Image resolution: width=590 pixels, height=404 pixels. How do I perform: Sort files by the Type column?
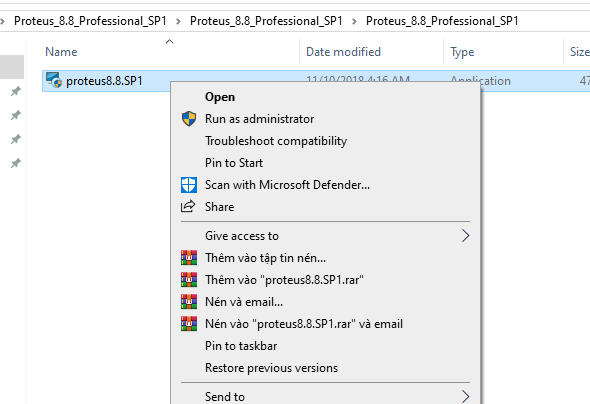coord(462,52)
